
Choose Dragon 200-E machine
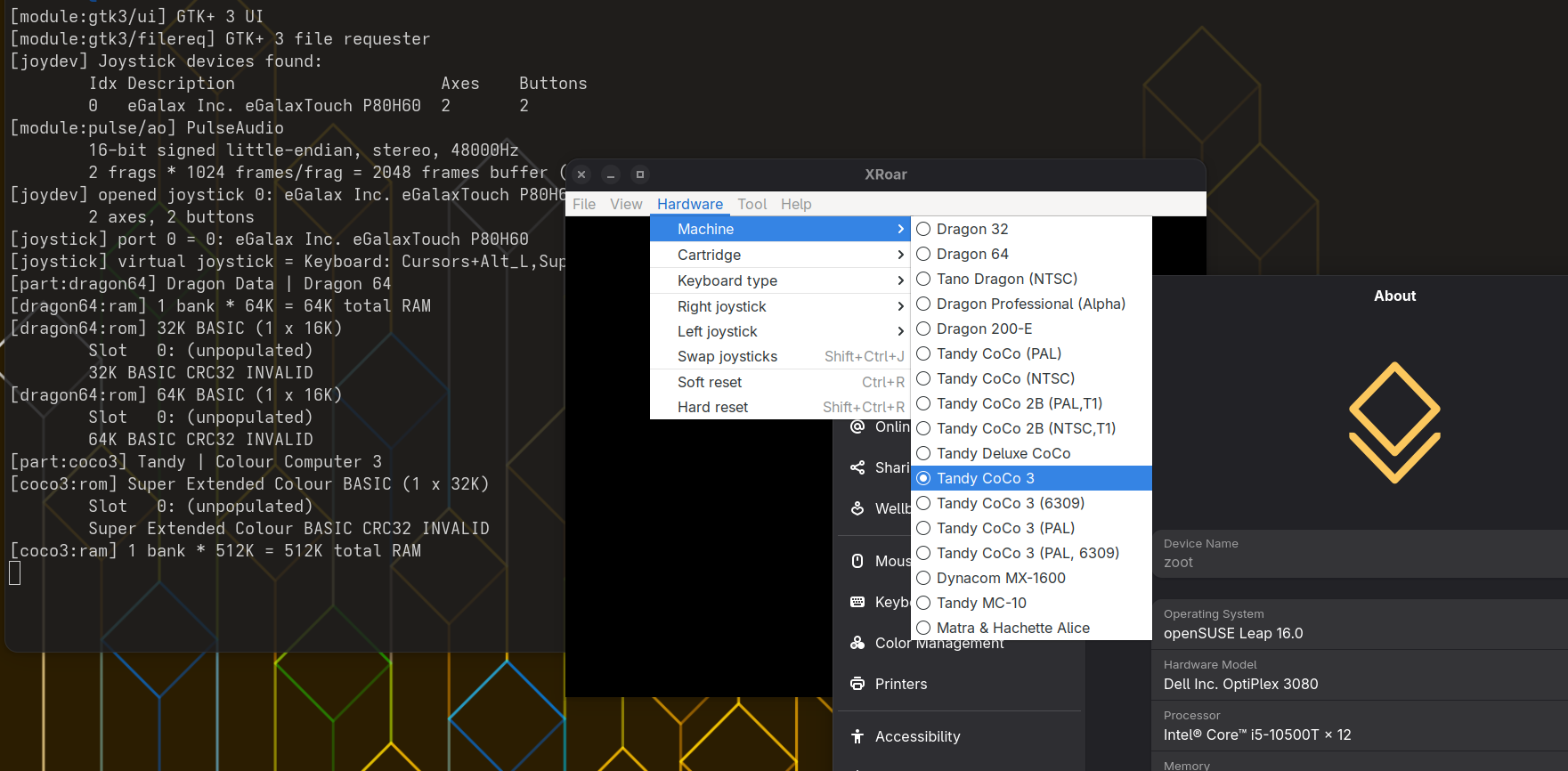pyautogui.click(x=1031, y=329)
